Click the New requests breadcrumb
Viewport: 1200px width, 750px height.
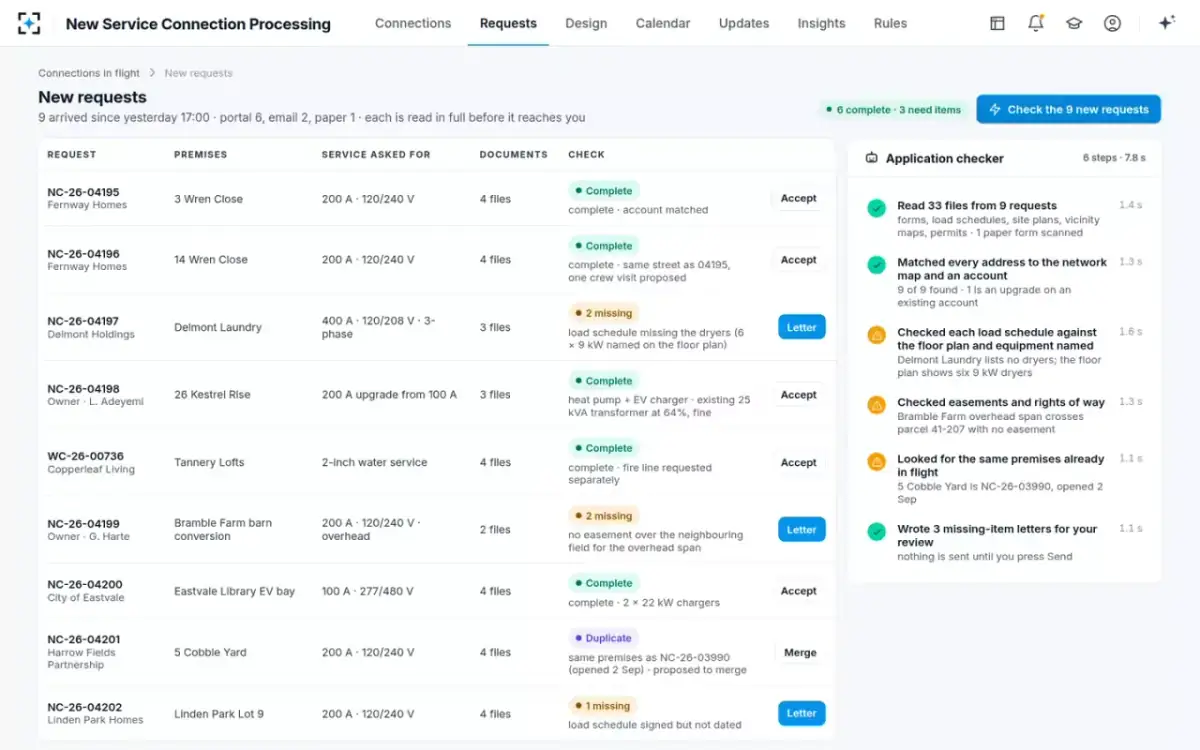pyautogui.click(x=198, y=73)
